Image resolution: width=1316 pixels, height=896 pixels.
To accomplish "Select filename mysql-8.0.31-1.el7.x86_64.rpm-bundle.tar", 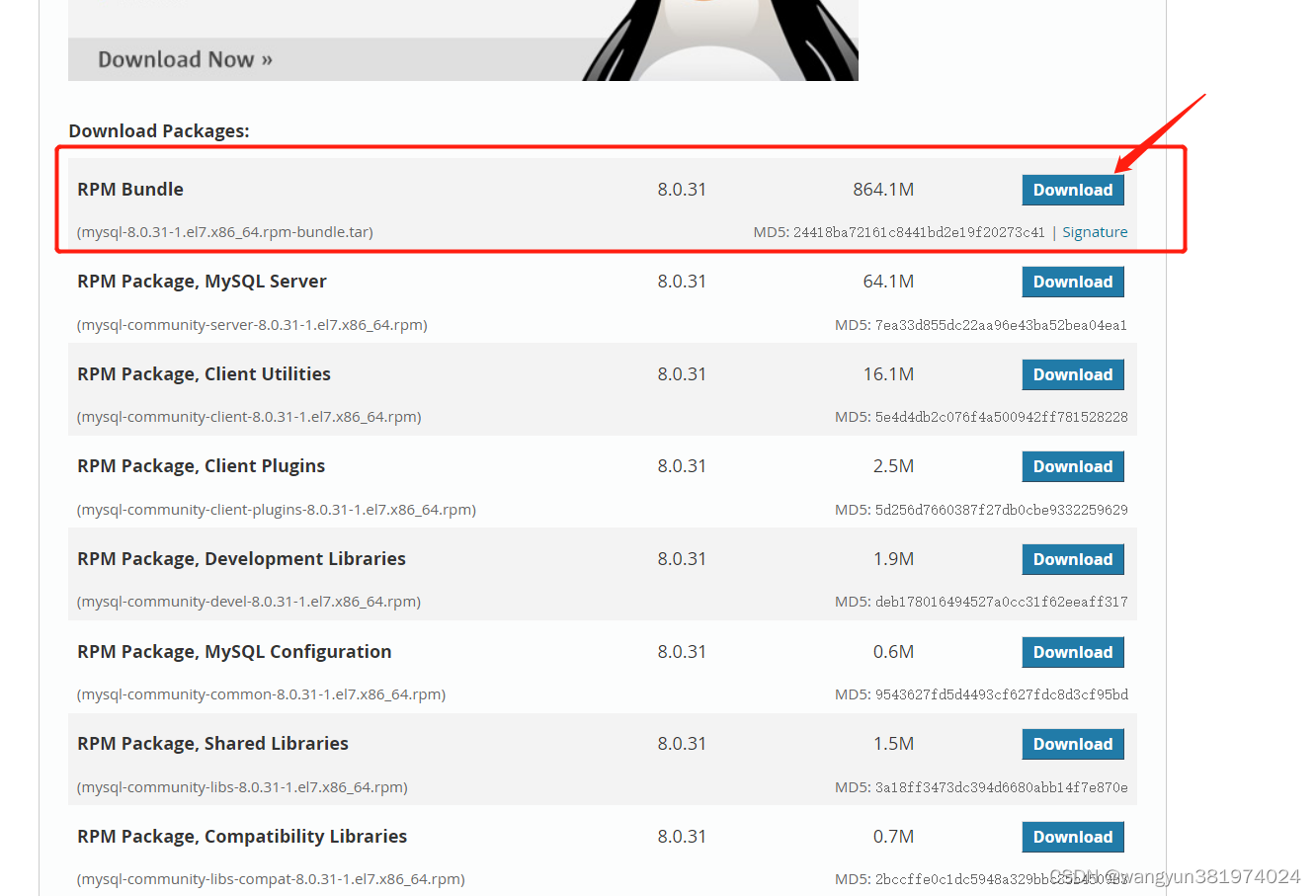I will pos(225,232).
